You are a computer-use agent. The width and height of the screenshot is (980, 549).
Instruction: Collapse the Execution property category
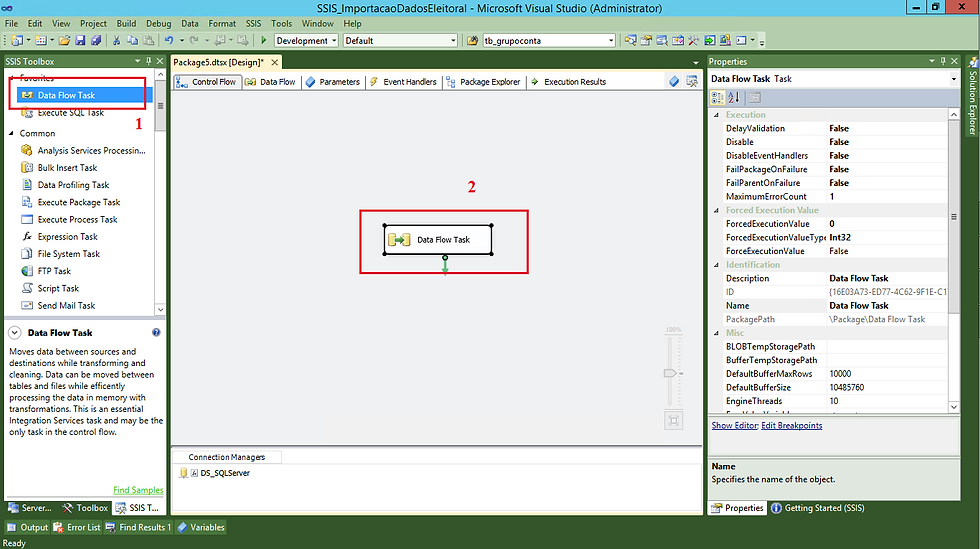click(716, 115)
